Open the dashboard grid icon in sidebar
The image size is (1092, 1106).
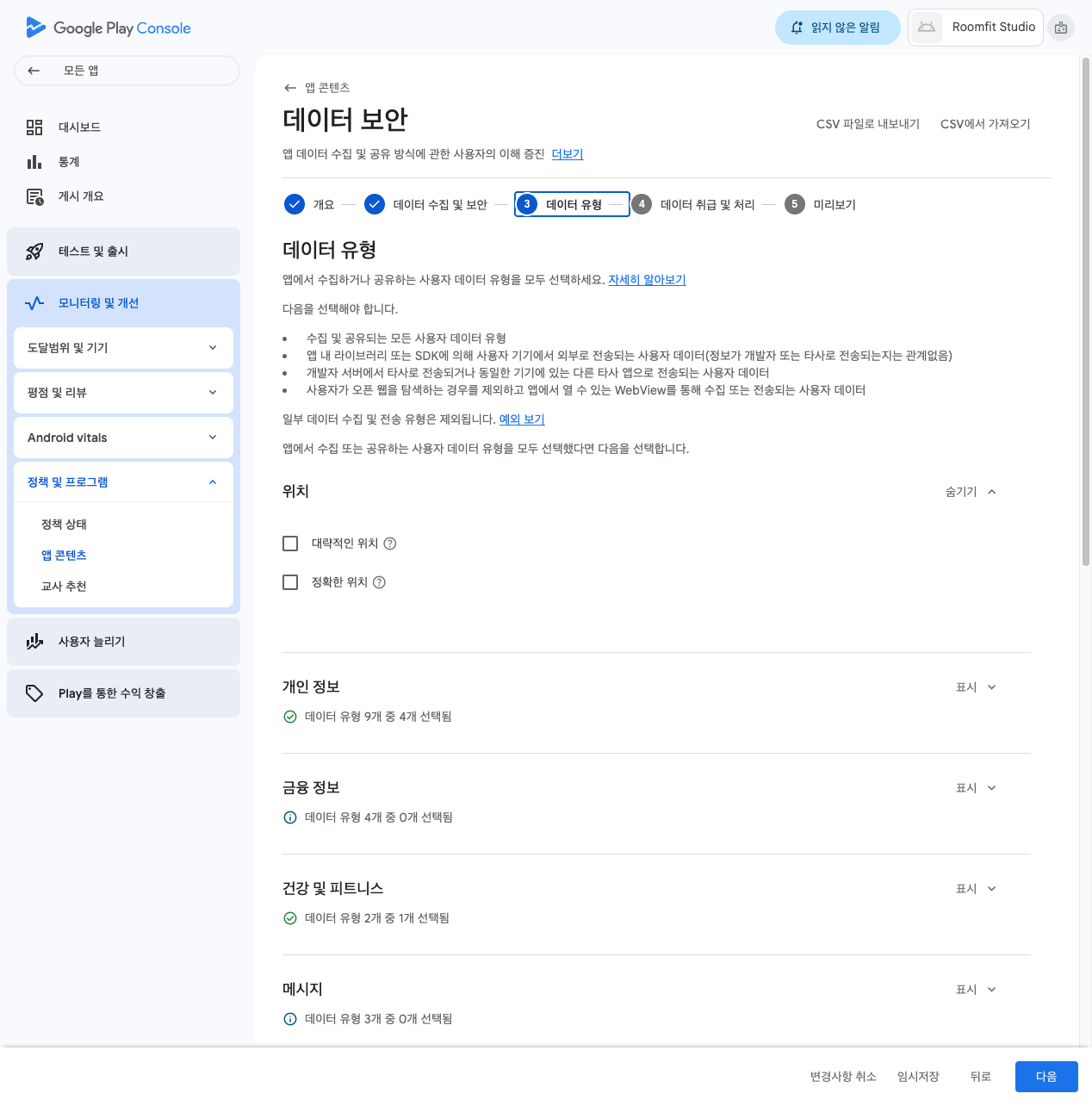[x=34, y=127]
